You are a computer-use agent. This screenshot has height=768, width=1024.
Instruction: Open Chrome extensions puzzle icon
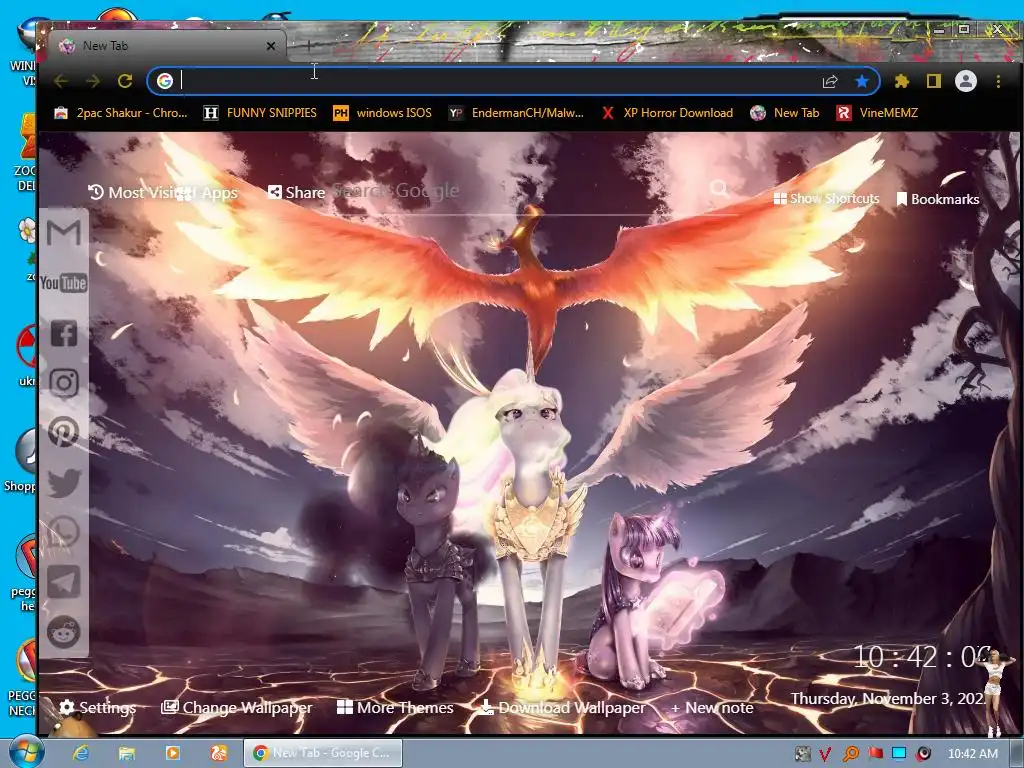pos(902,81)
